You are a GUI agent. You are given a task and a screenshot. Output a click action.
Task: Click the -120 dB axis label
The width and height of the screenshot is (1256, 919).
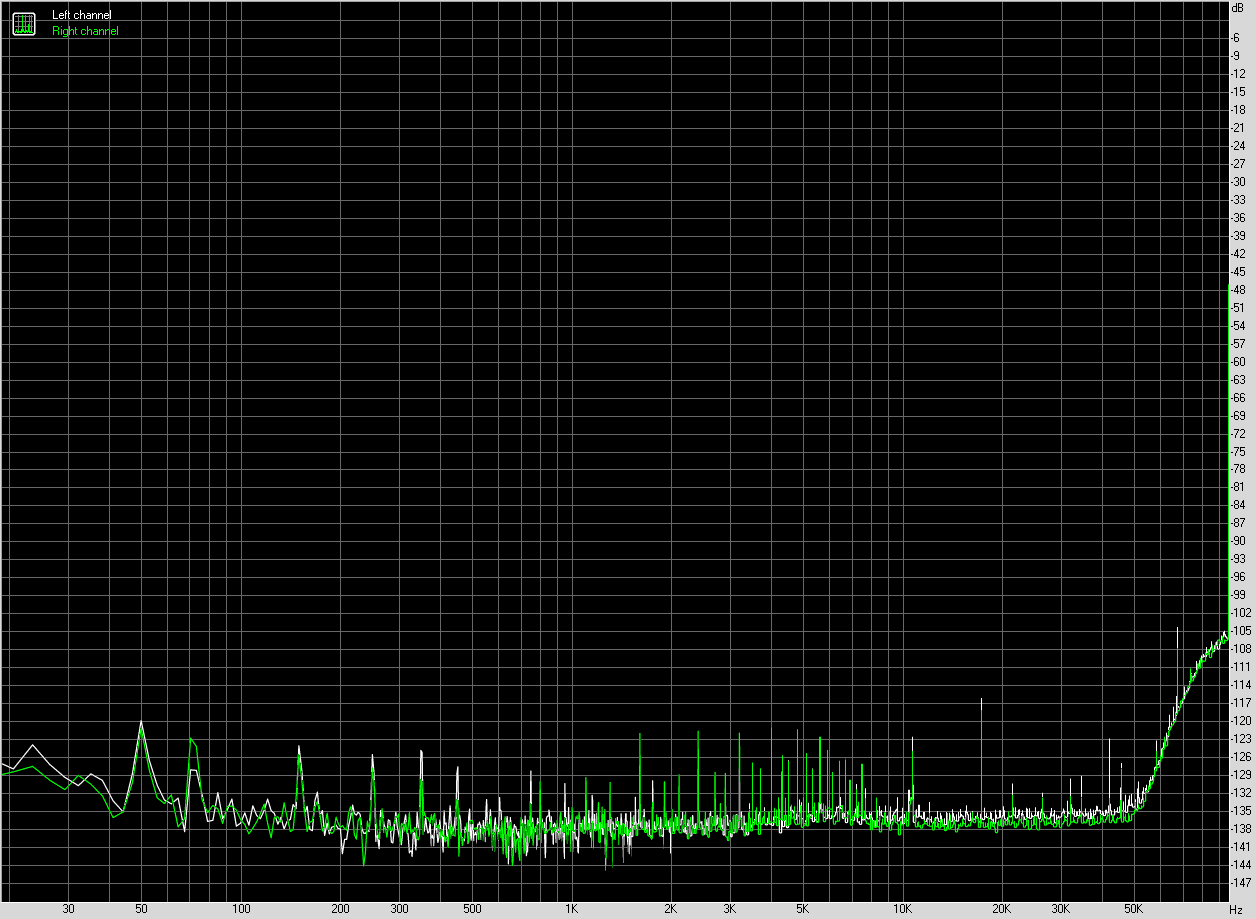tap(1241, 721)
